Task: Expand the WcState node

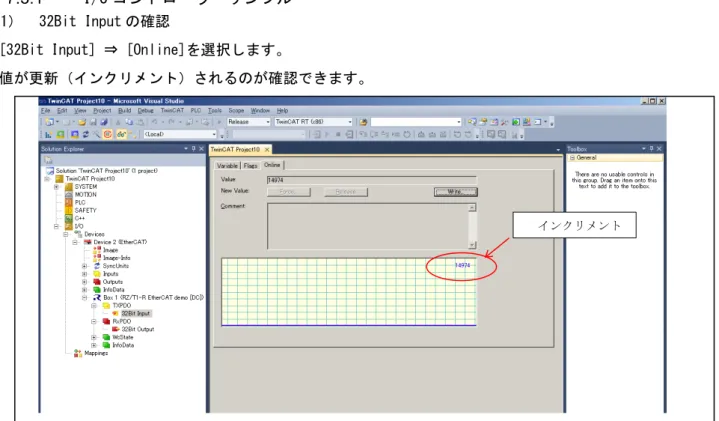Action: 94,337
